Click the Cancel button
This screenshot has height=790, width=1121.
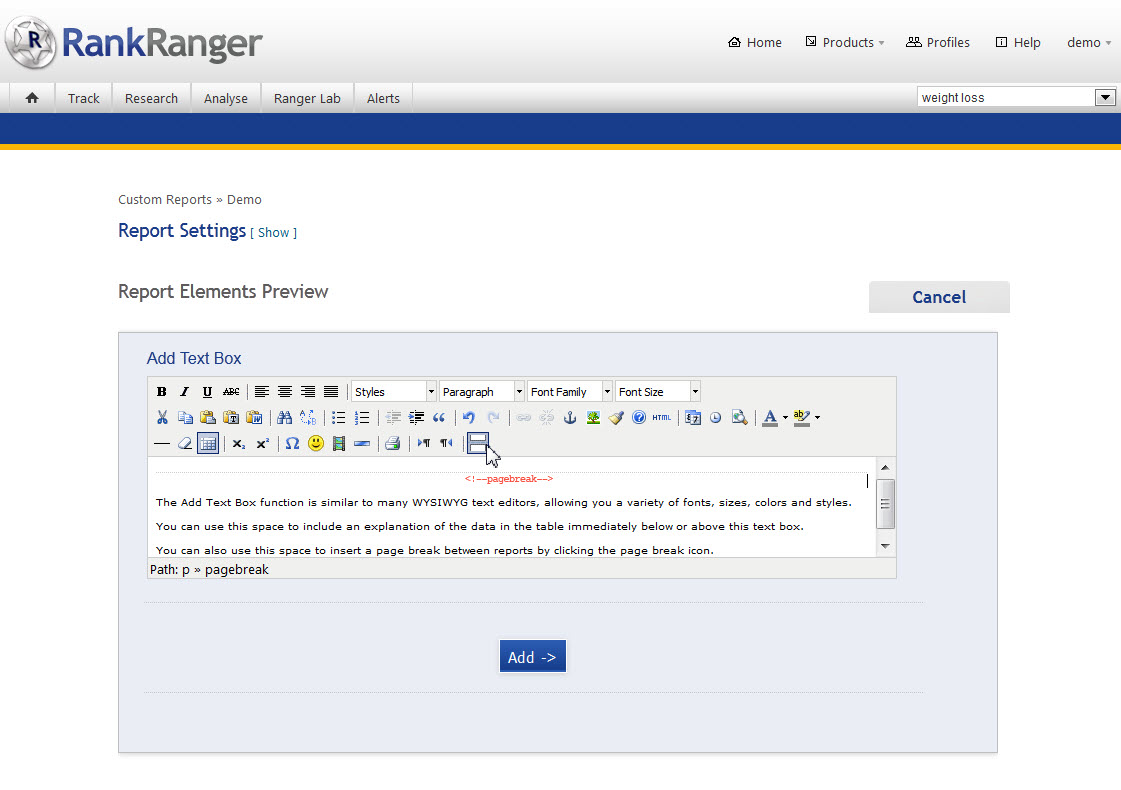click(938, 297)
